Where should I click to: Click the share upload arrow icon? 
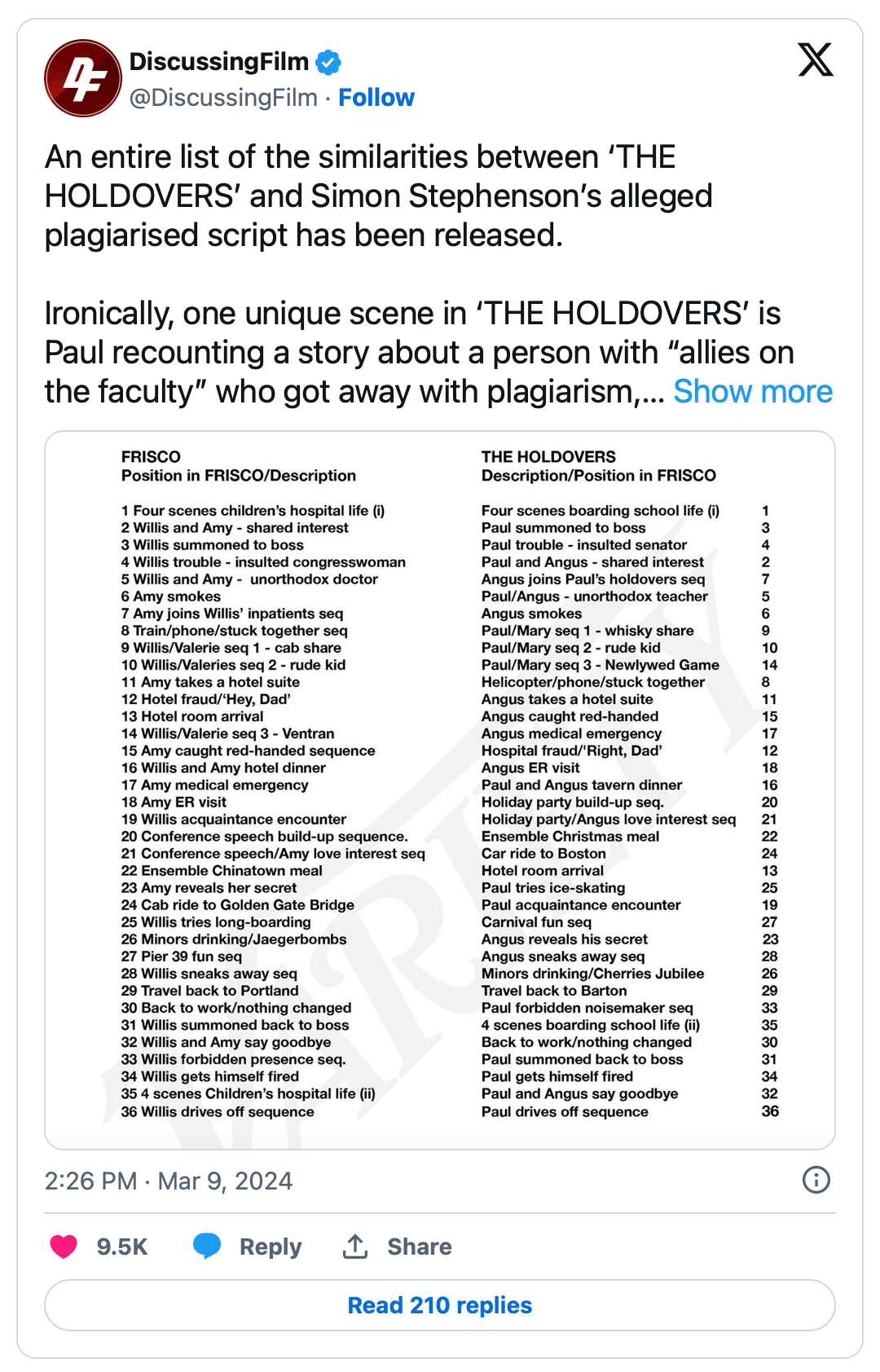[x=355, y=1247]
